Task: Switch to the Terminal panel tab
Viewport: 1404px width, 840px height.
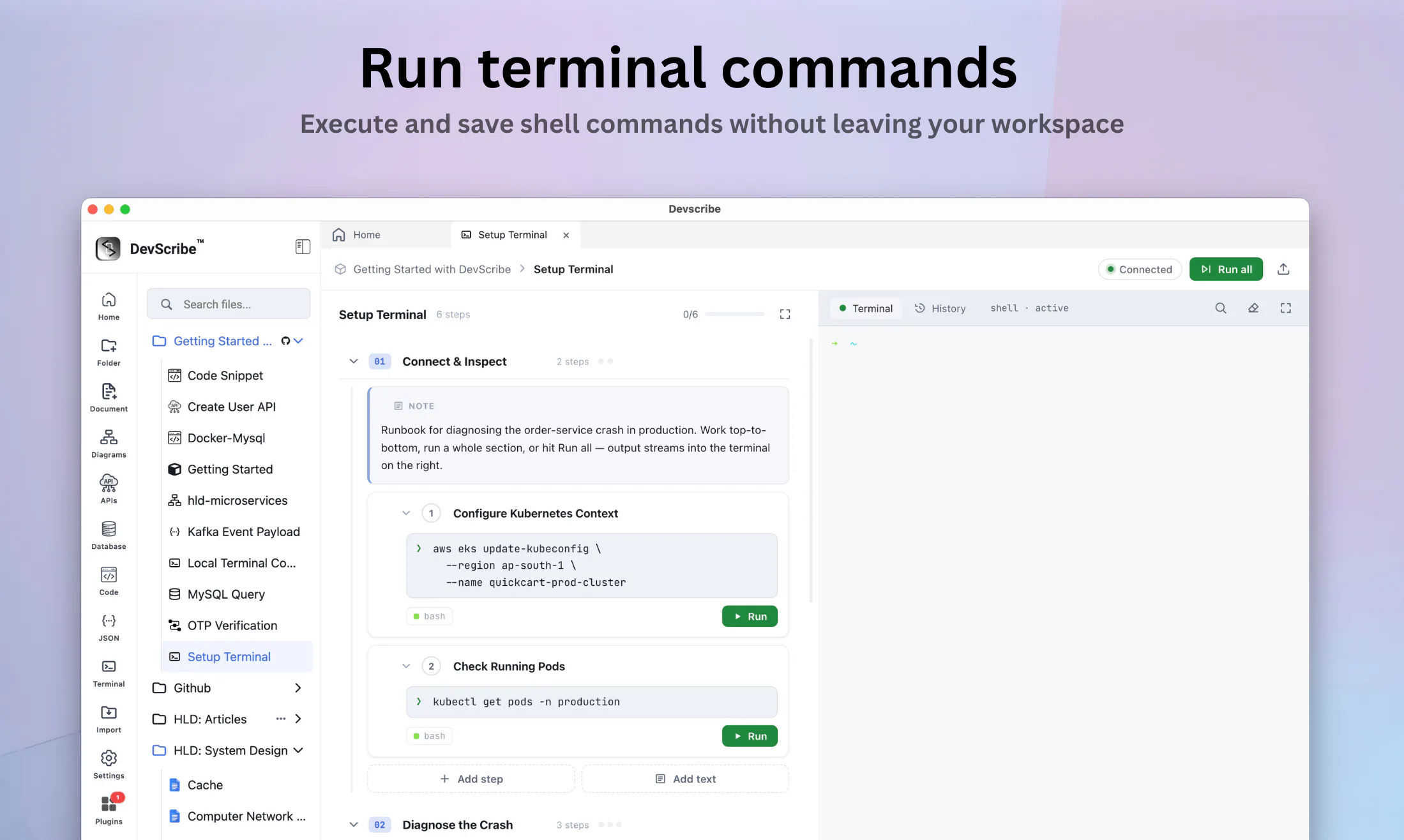Action: tap(866, 308)
